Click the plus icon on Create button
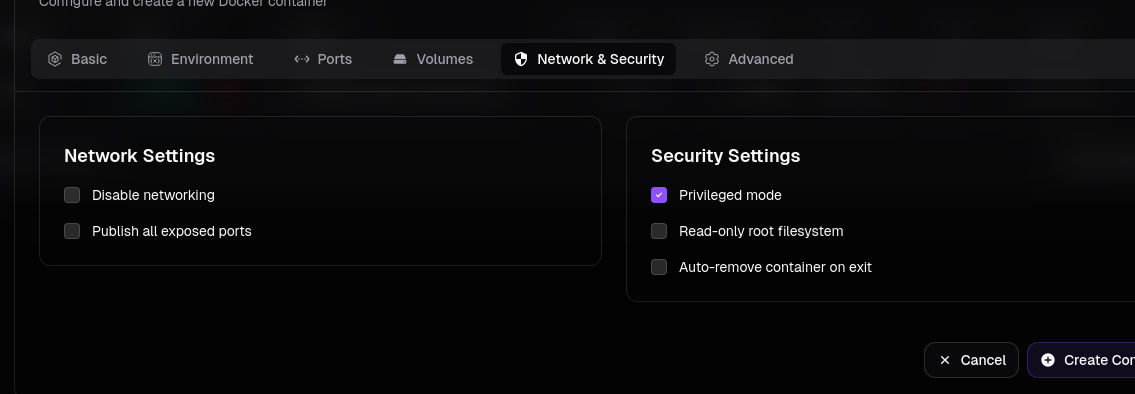Viewport: 1135px width, 394px height. point(1047,360)
